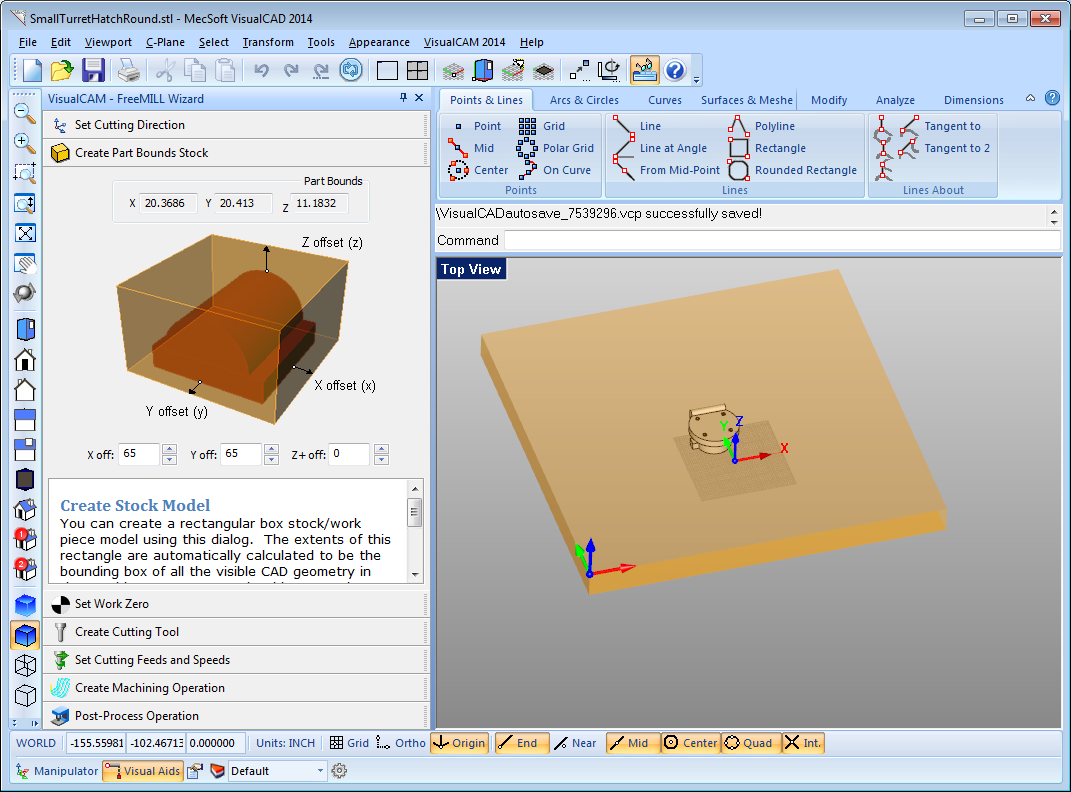Viewport: 1071px width, 792px height.
Task: Click the help text scrollbar down arrow
Action: pyautogui.click(x=415, y=575)
